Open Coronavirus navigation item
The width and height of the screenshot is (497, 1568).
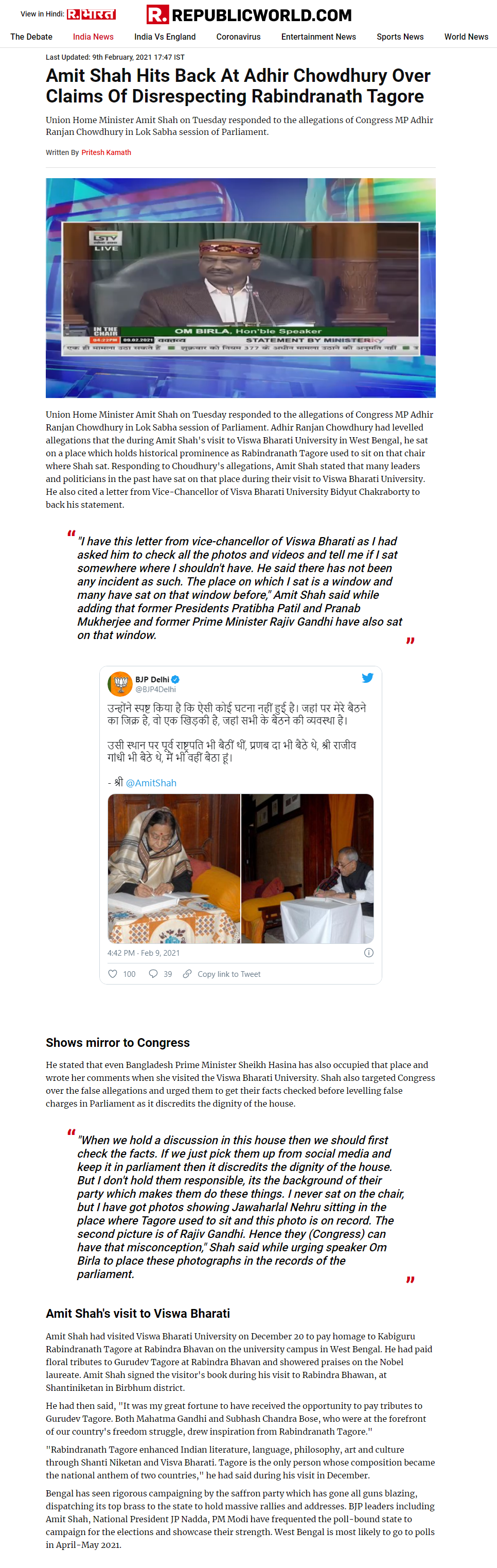(238, 37)
